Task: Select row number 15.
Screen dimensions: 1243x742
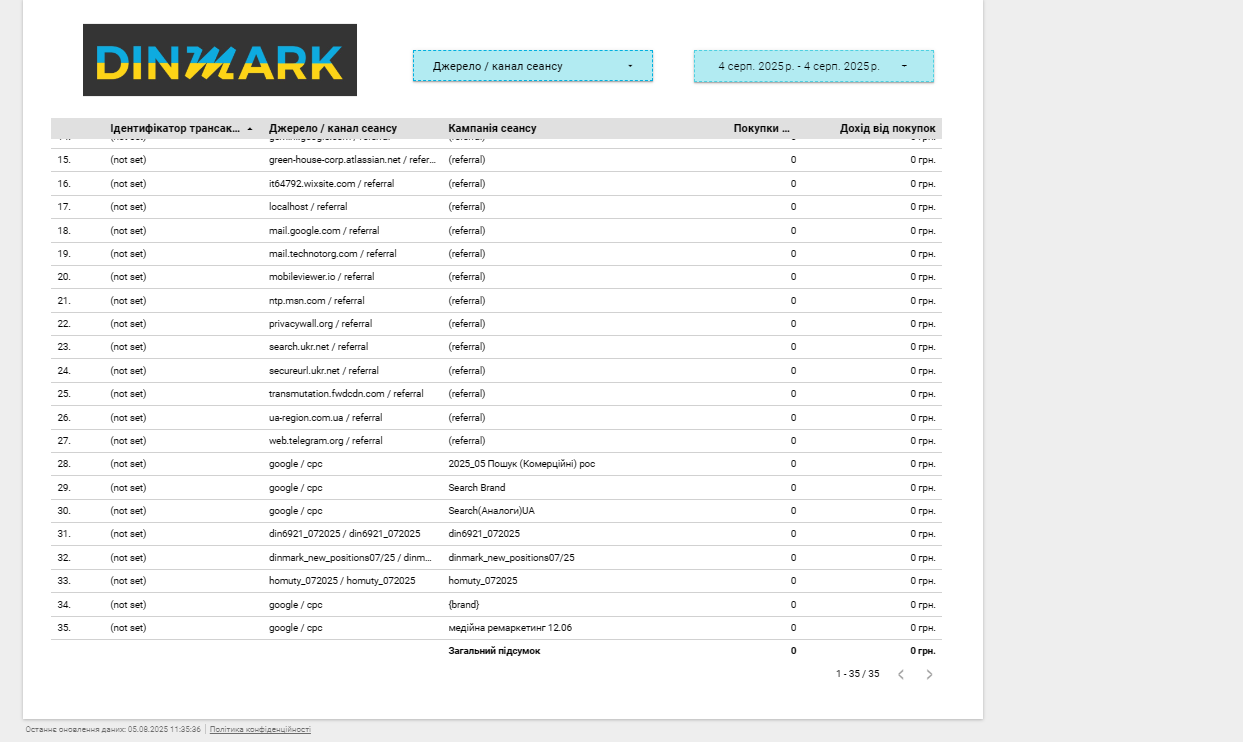Action: 64,160
